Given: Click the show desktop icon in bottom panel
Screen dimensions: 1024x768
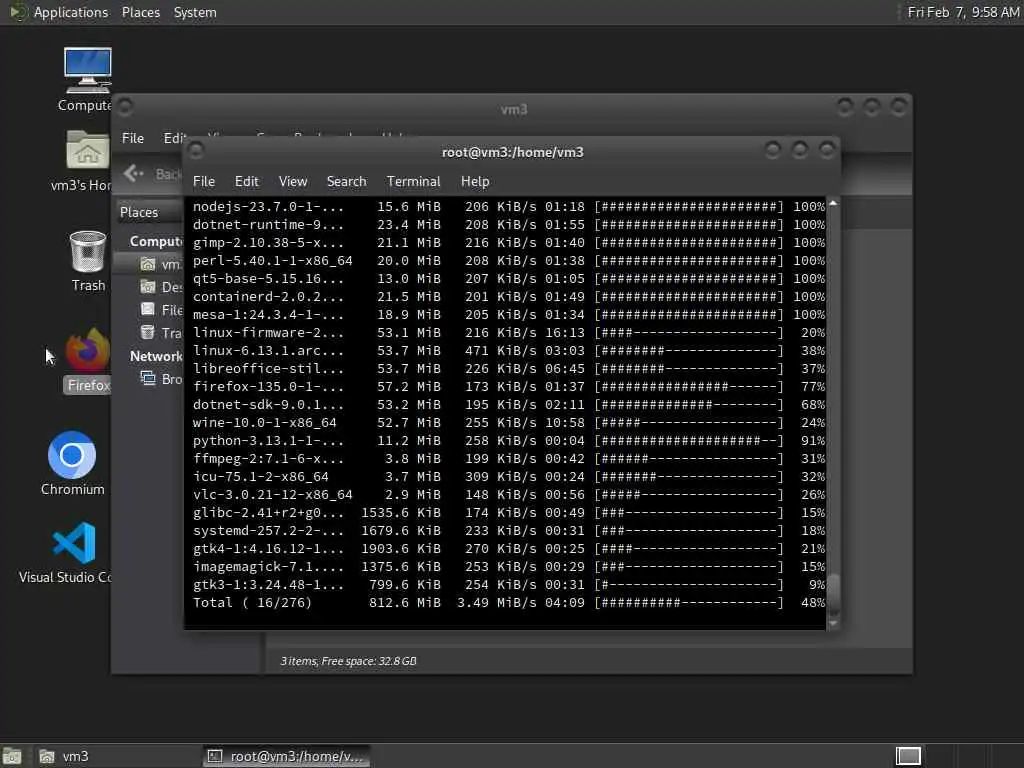Looking at the screenshot, I should point(12,756).
